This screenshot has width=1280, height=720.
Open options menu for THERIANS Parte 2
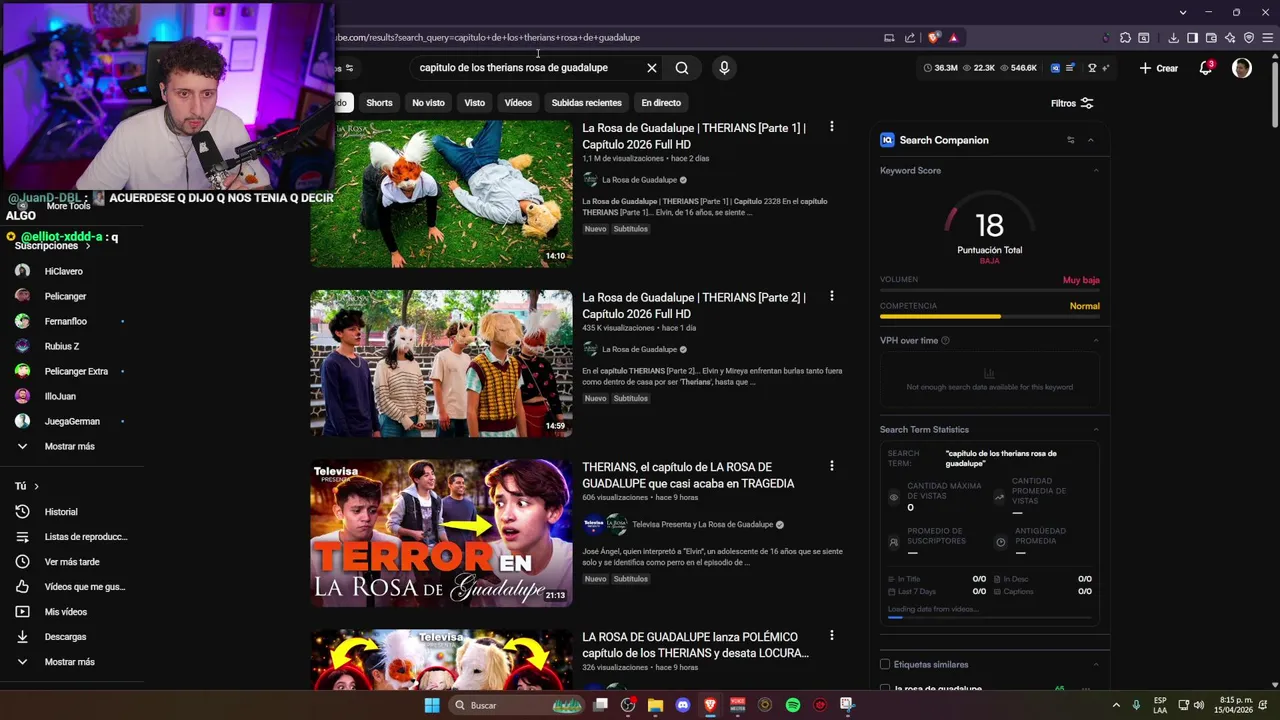click(831, 297)
